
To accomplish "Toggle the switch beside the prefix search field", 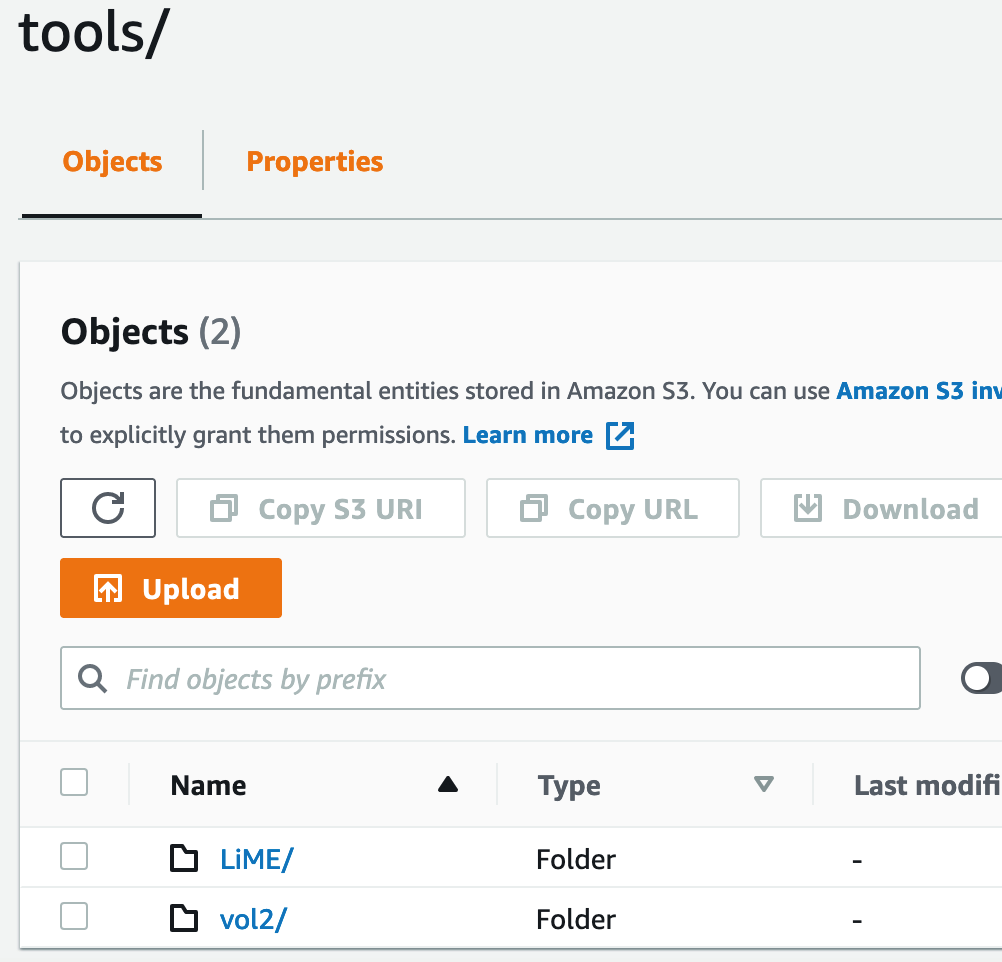I will (982, 678).
